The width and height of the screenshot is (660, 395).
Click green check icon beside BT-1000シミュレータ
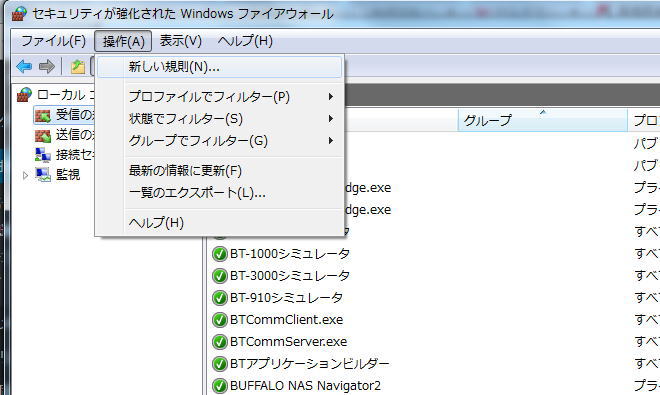tap(220, 254)
